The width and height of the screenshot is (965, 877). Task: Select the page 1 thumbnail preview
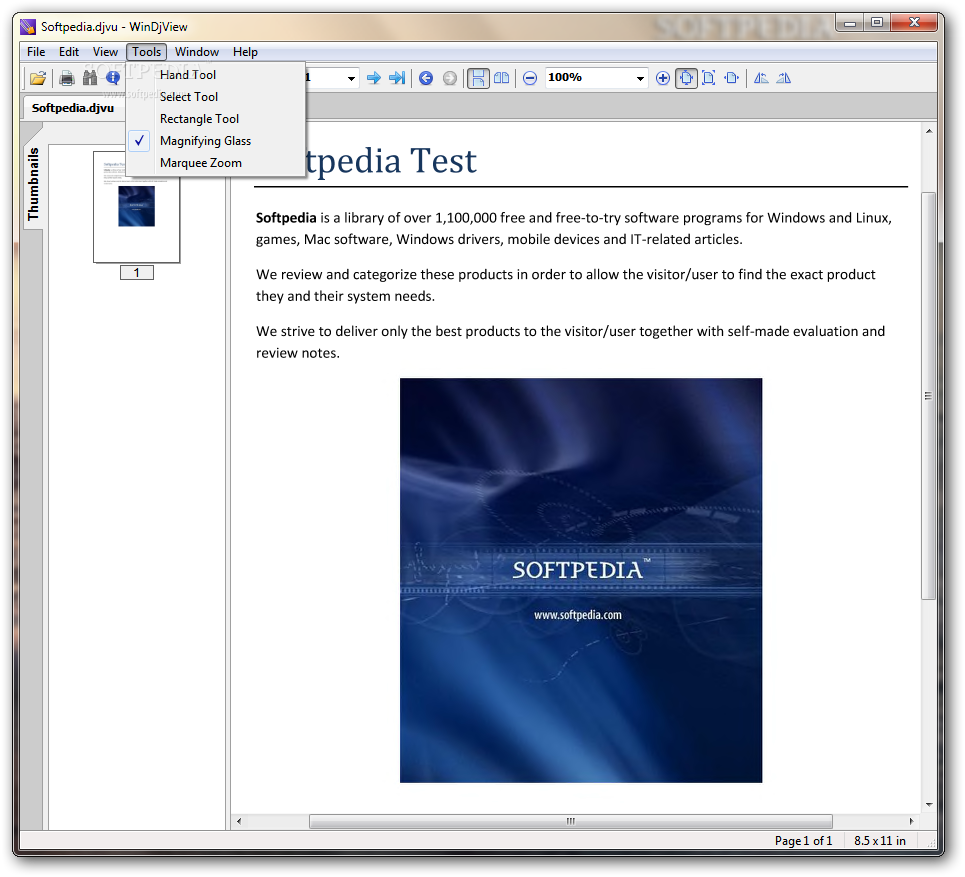coord(137,207)
